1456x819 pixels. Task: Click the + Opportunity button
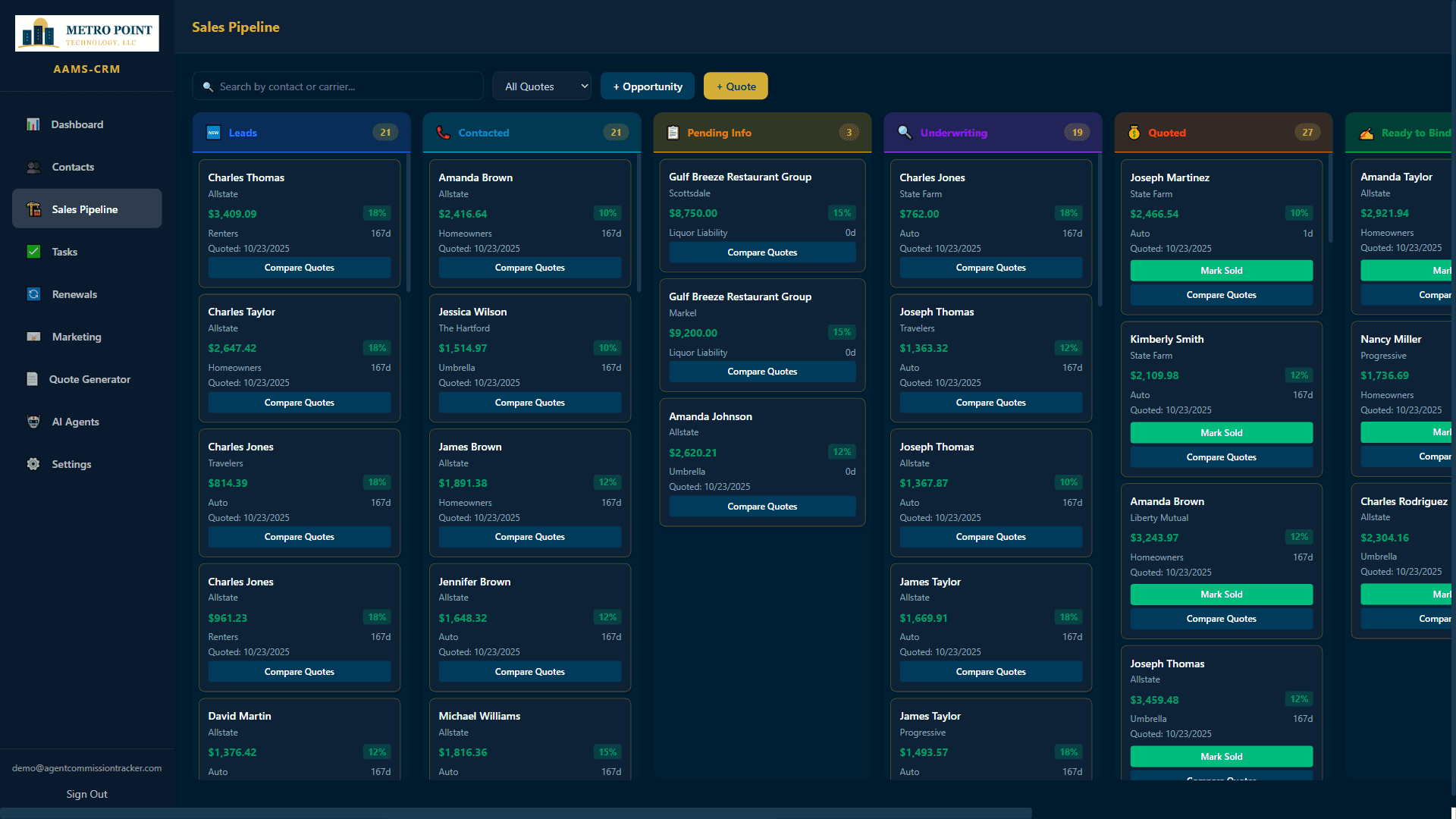pyautogui.click(x=647, y=86)
